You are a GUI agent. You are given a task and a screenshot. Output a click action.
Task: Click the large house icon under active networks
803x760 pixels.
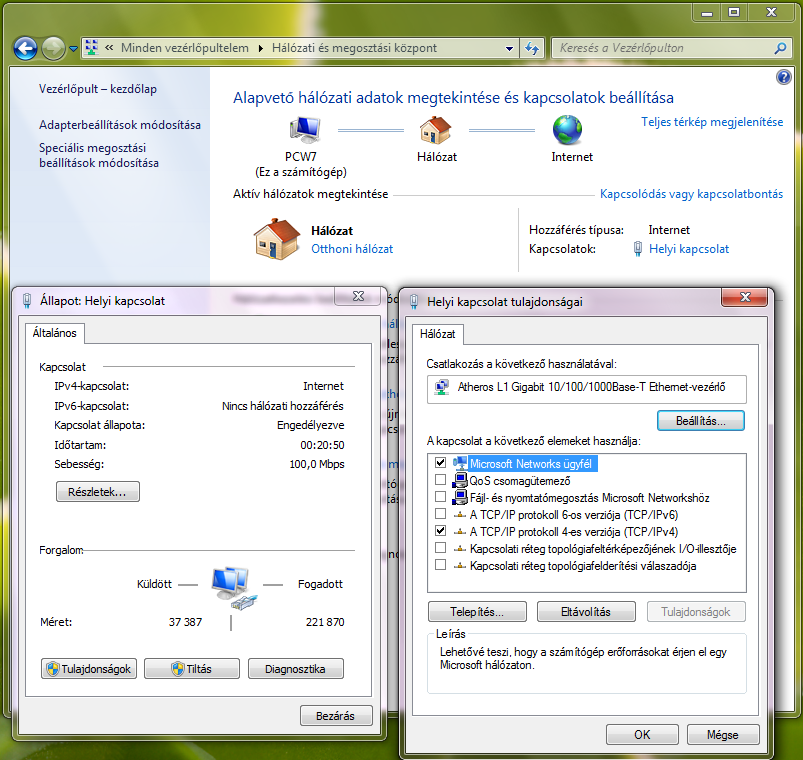277,239
